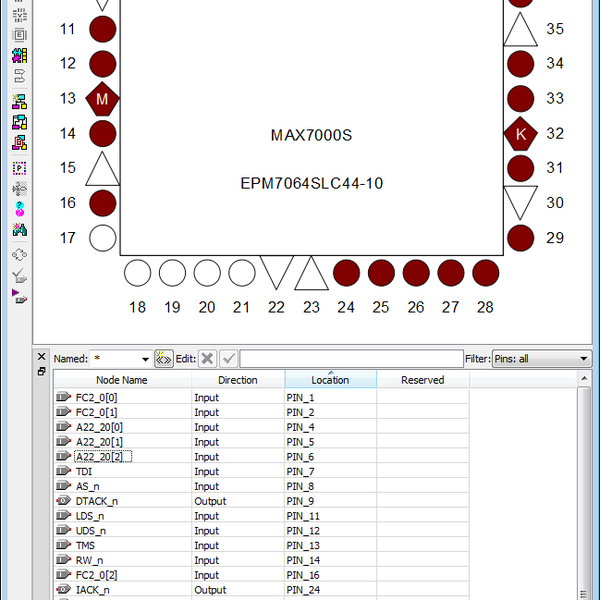This screenshot has width=600, height=600.
Task: Open the Named filter dropdown
Action: click(145, 359)
